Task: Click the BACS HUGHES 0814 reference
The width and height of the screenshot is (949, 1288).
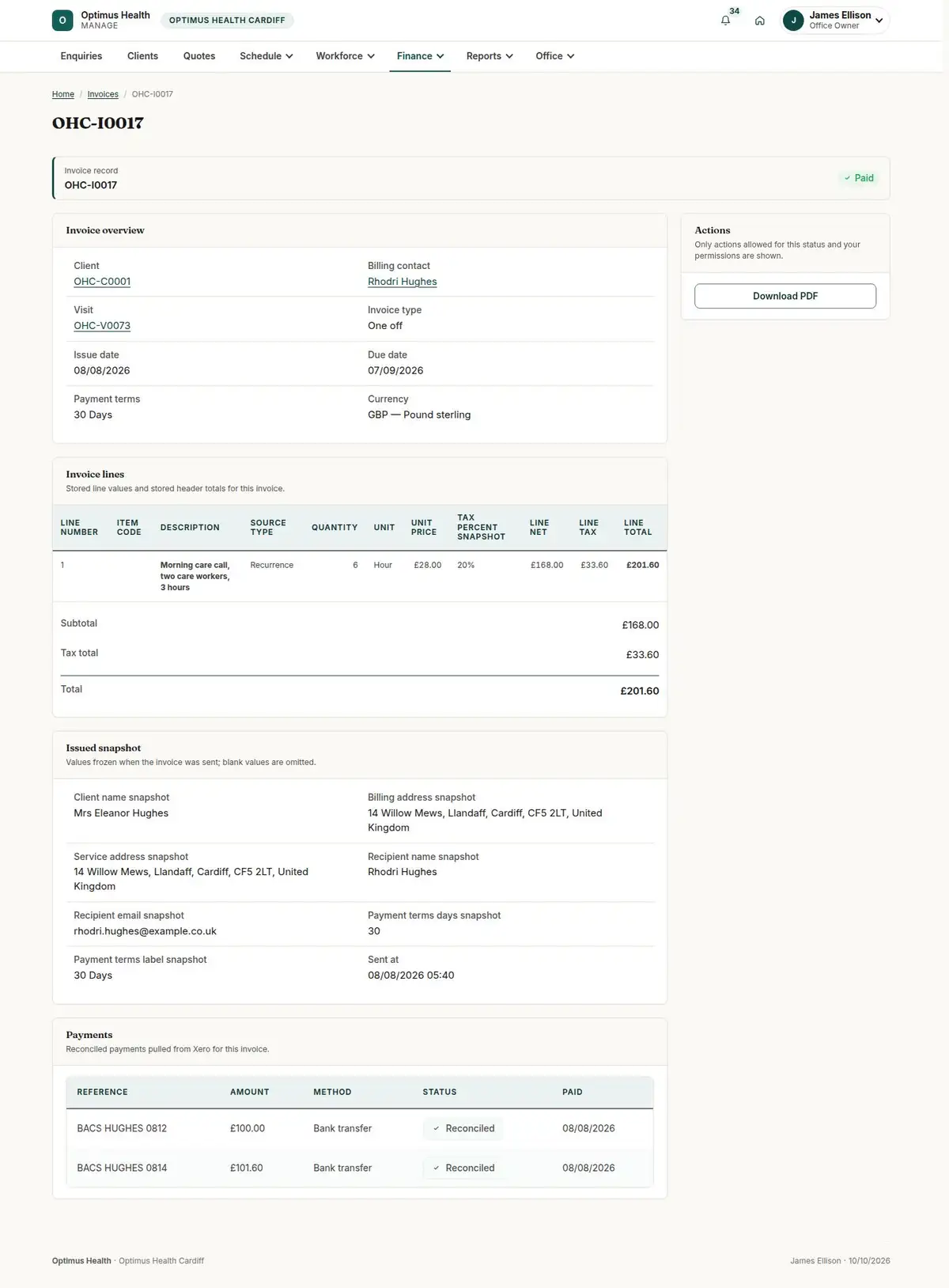Action: click(x=122, y=1168)
